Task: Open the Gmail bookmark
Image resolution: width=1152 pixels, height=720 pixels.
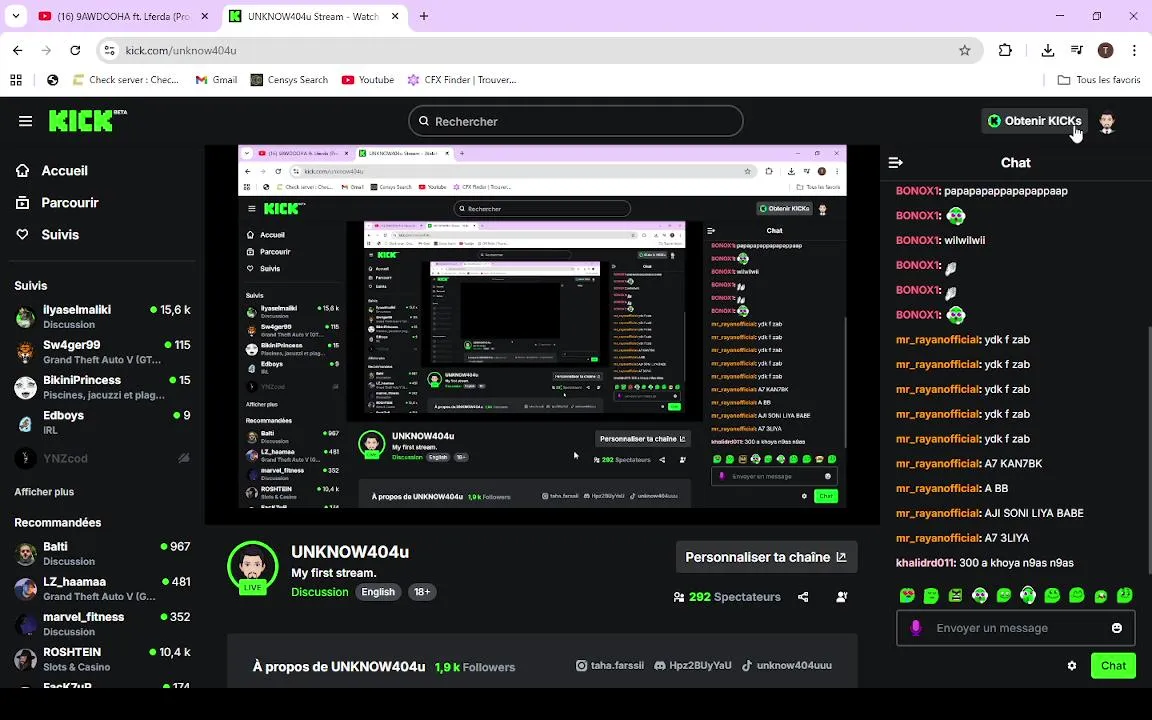Action: coord(216,79)
